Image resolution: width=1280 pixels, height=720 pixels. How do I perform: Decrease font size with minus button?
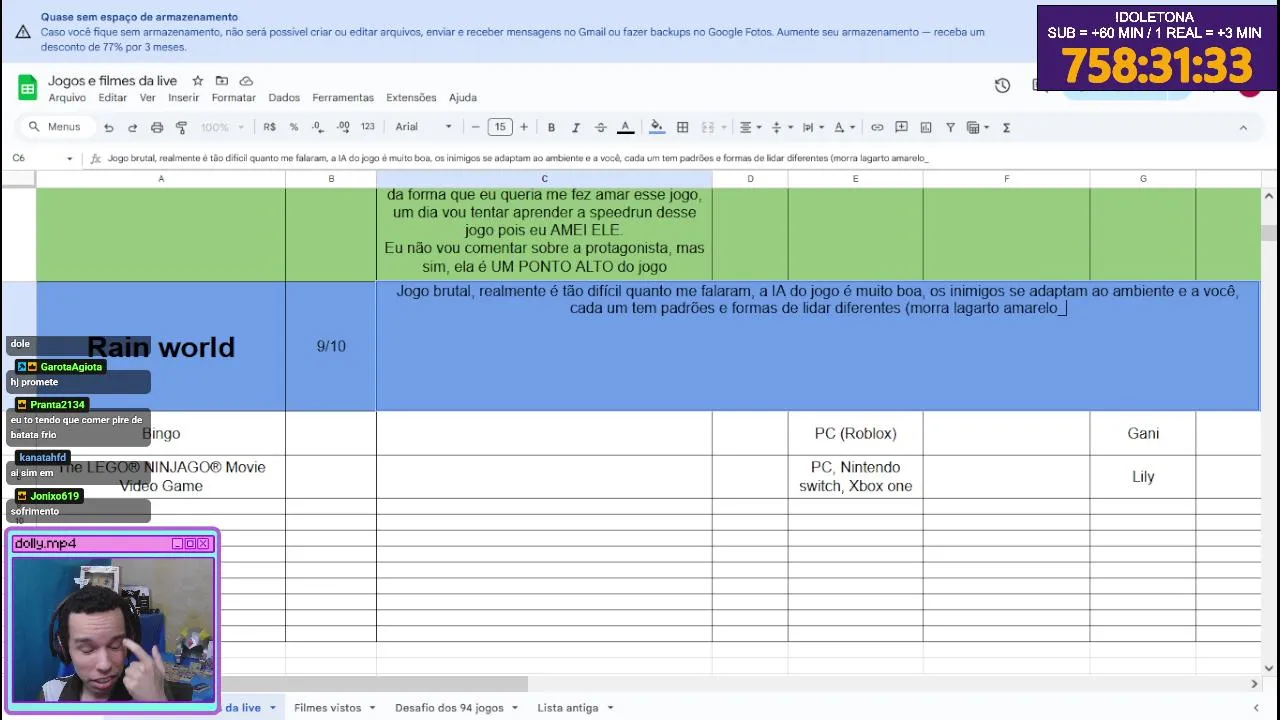click(475, 127)
